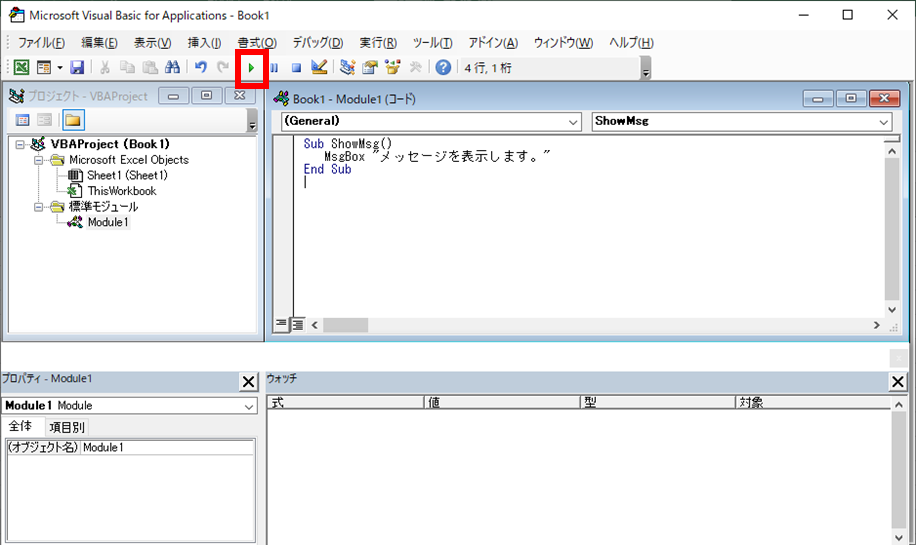Open Project Explorer from the toolbar icon
The image size is (916, 545).
(x=348, y=68)
